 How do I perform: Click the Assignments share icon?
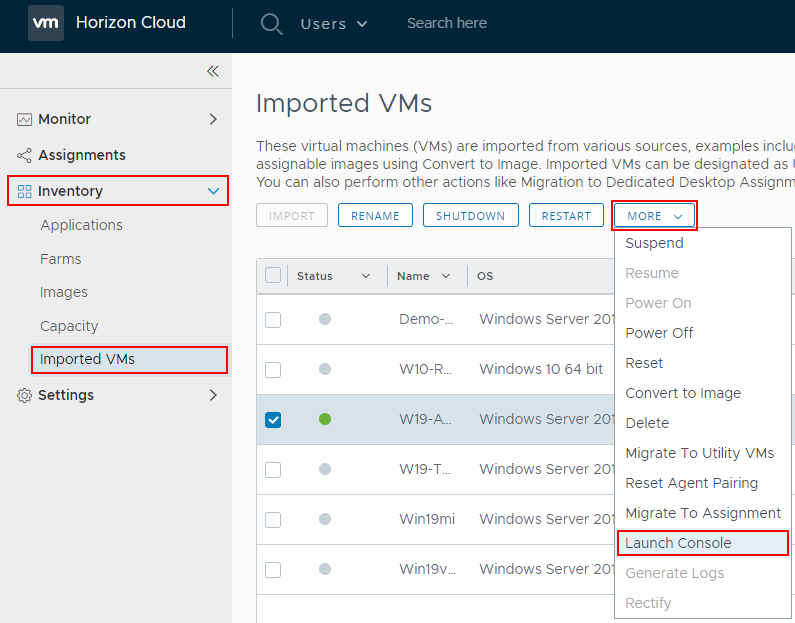tap(25, 155)
